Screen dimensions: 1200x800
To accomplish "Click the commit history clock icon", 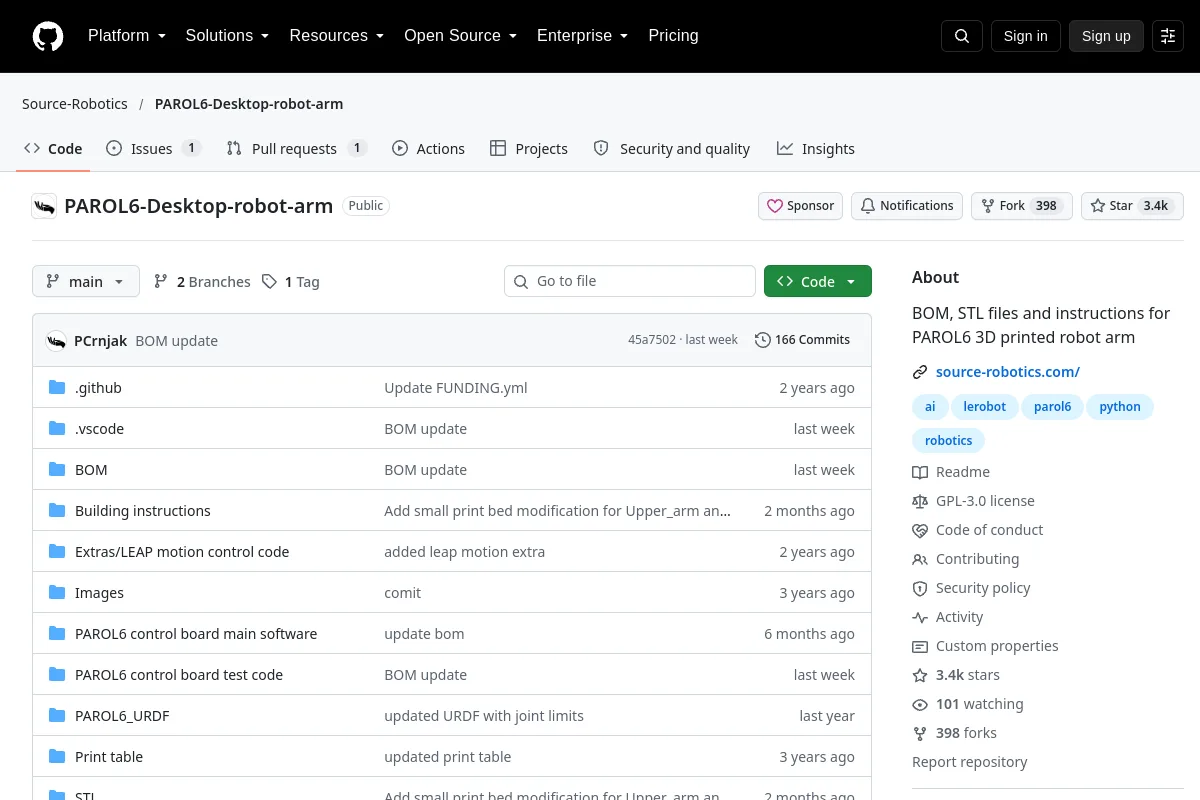I will (763, 340).
